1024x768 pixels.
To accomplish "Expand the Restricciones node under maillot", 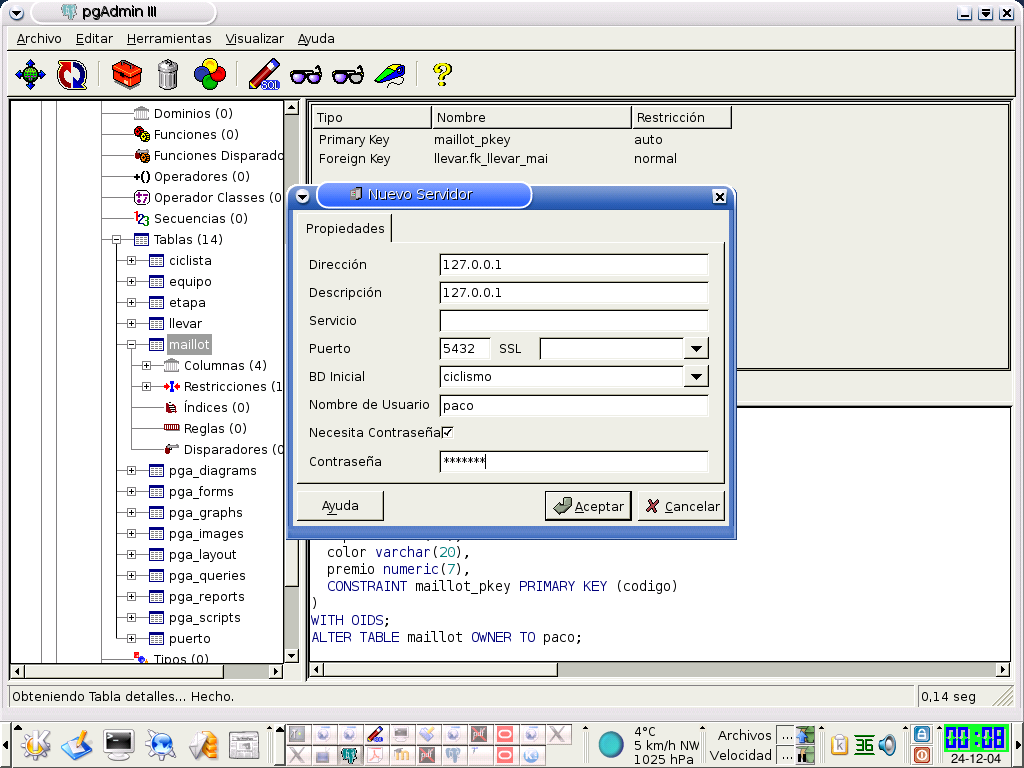I will pyautogui.click(x=146, y=387).
